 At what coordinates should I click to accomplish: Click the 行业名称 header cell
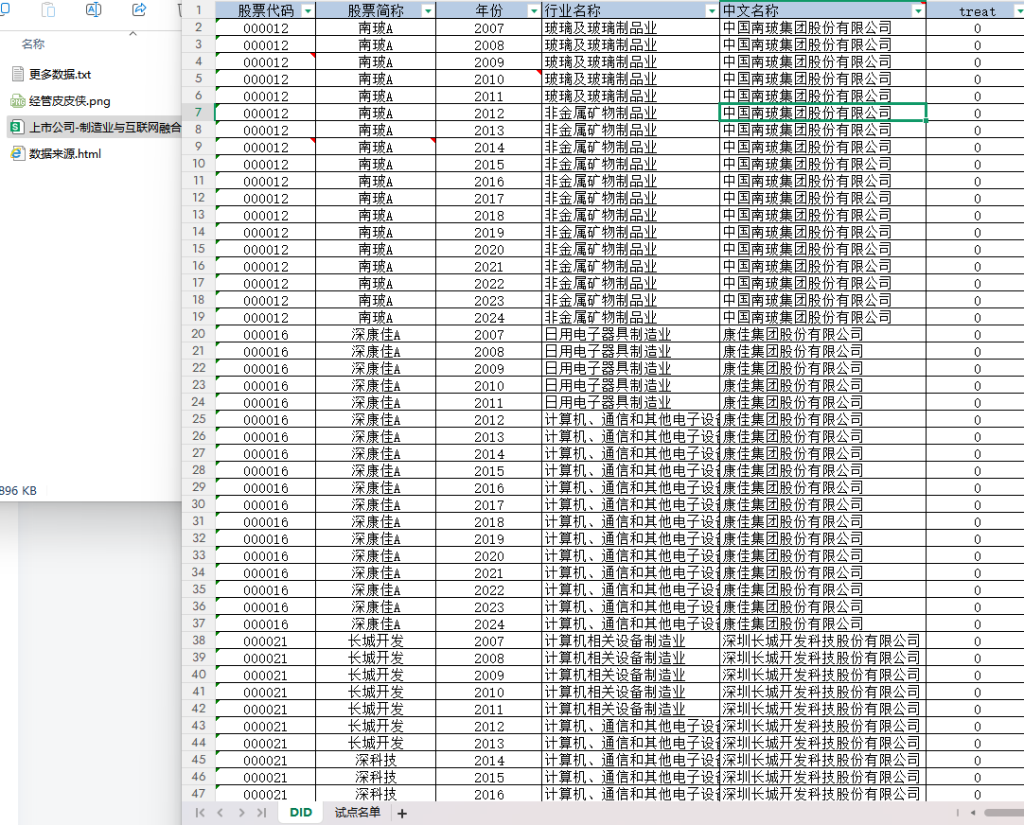630,11
